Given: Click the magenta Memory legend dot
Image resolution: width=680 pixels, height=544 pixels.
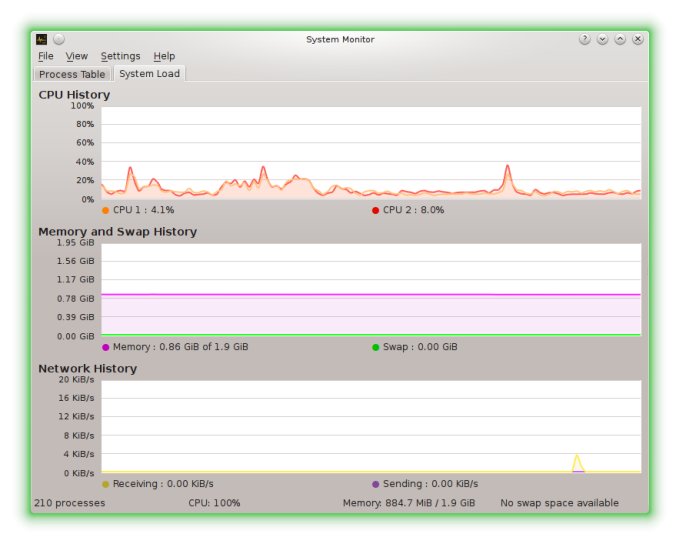Looking at the screenshot, I should click(105, 347).
